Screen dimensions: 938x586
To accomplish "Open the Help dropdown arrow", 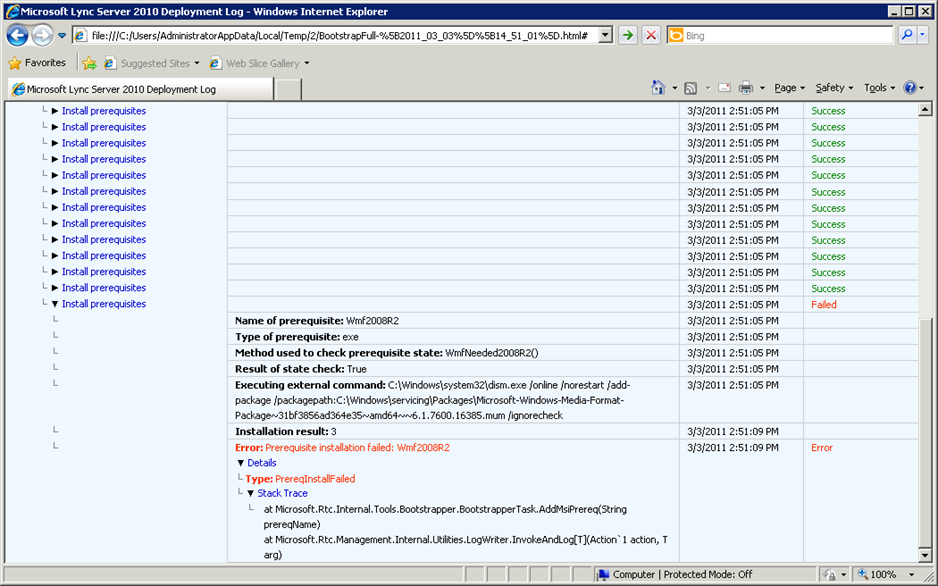I will coord(922,88).
